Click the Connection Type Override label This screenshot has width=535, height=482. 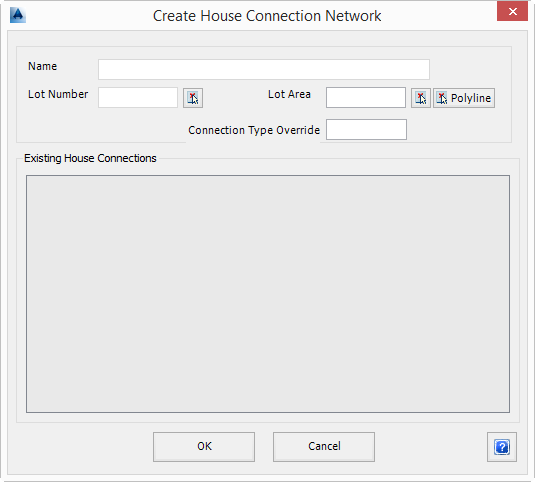pos(254,130)
